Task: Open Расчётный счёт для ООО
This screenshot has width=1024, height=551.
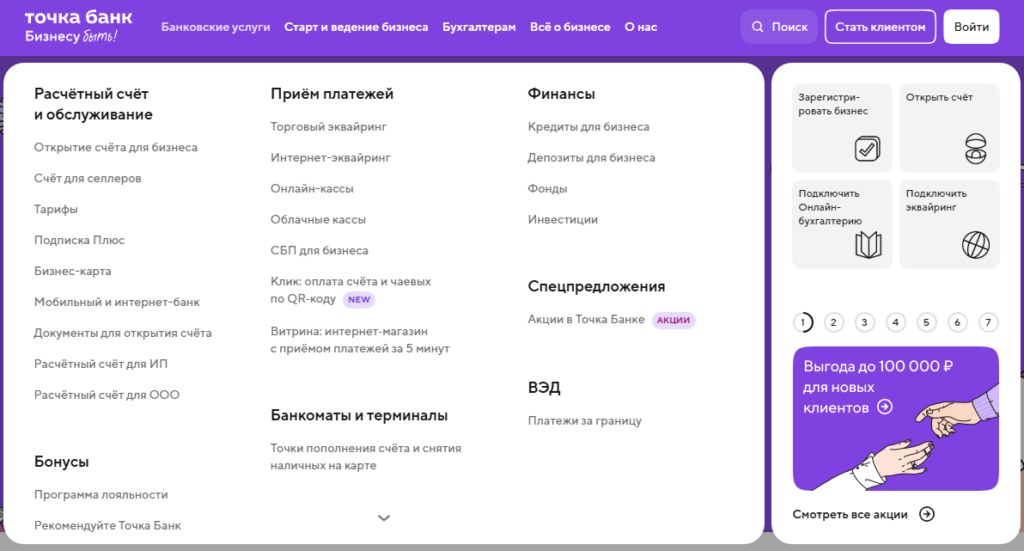Action: tap(106, 395)
